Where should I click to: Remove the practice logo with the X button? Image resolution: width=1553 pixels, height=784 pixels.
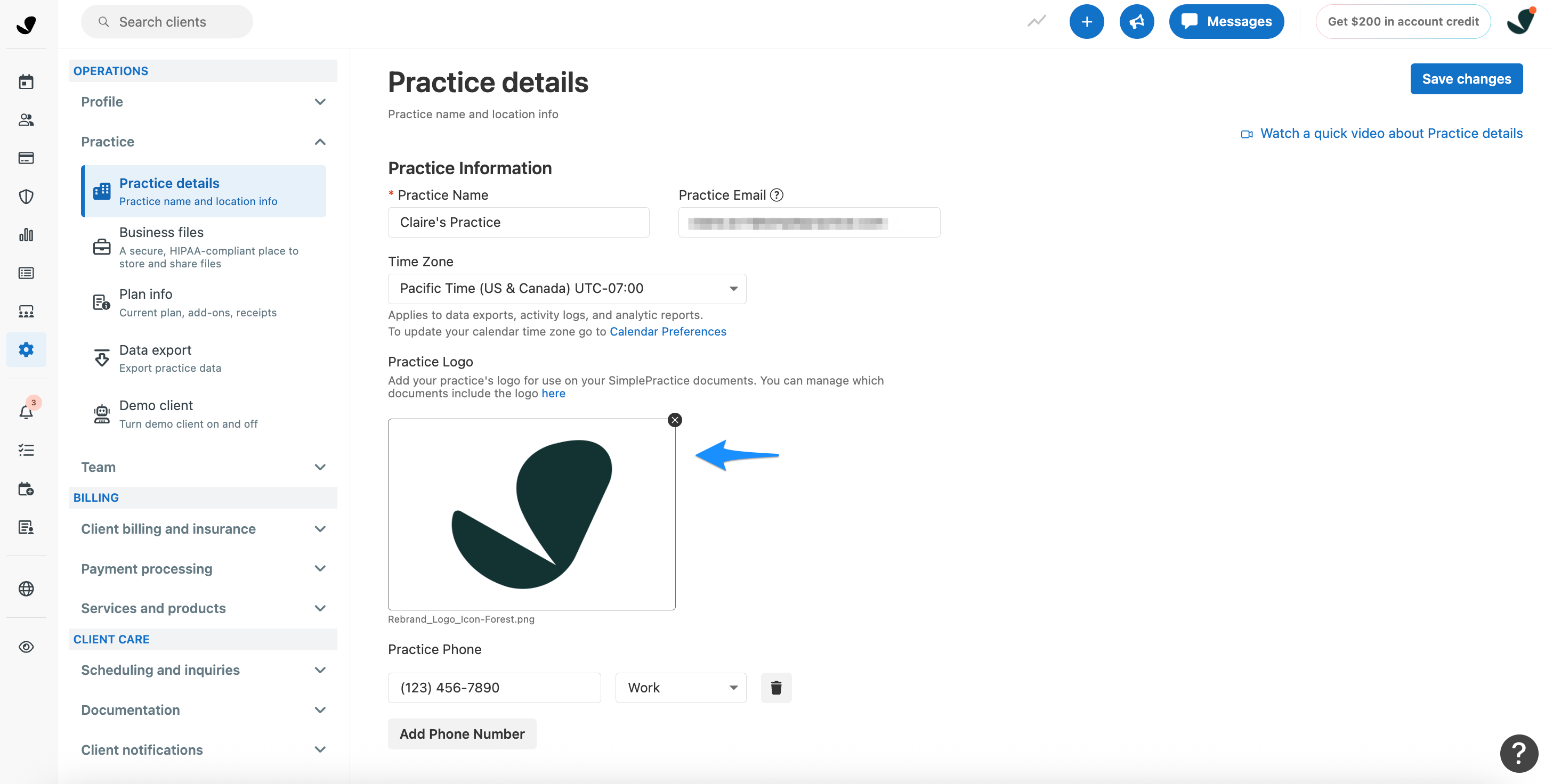pos(675,420)
